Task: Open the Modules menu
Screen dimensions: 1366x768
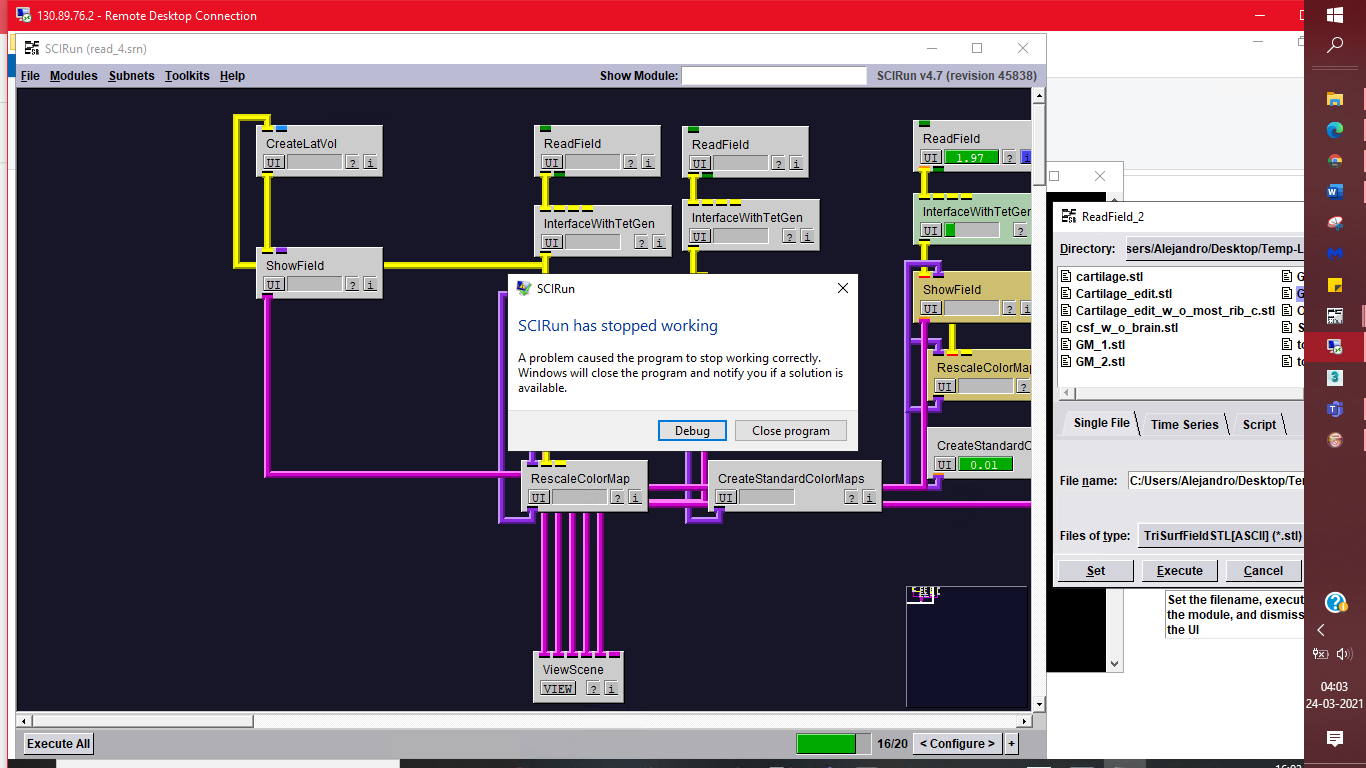Action: pos(73,75)
